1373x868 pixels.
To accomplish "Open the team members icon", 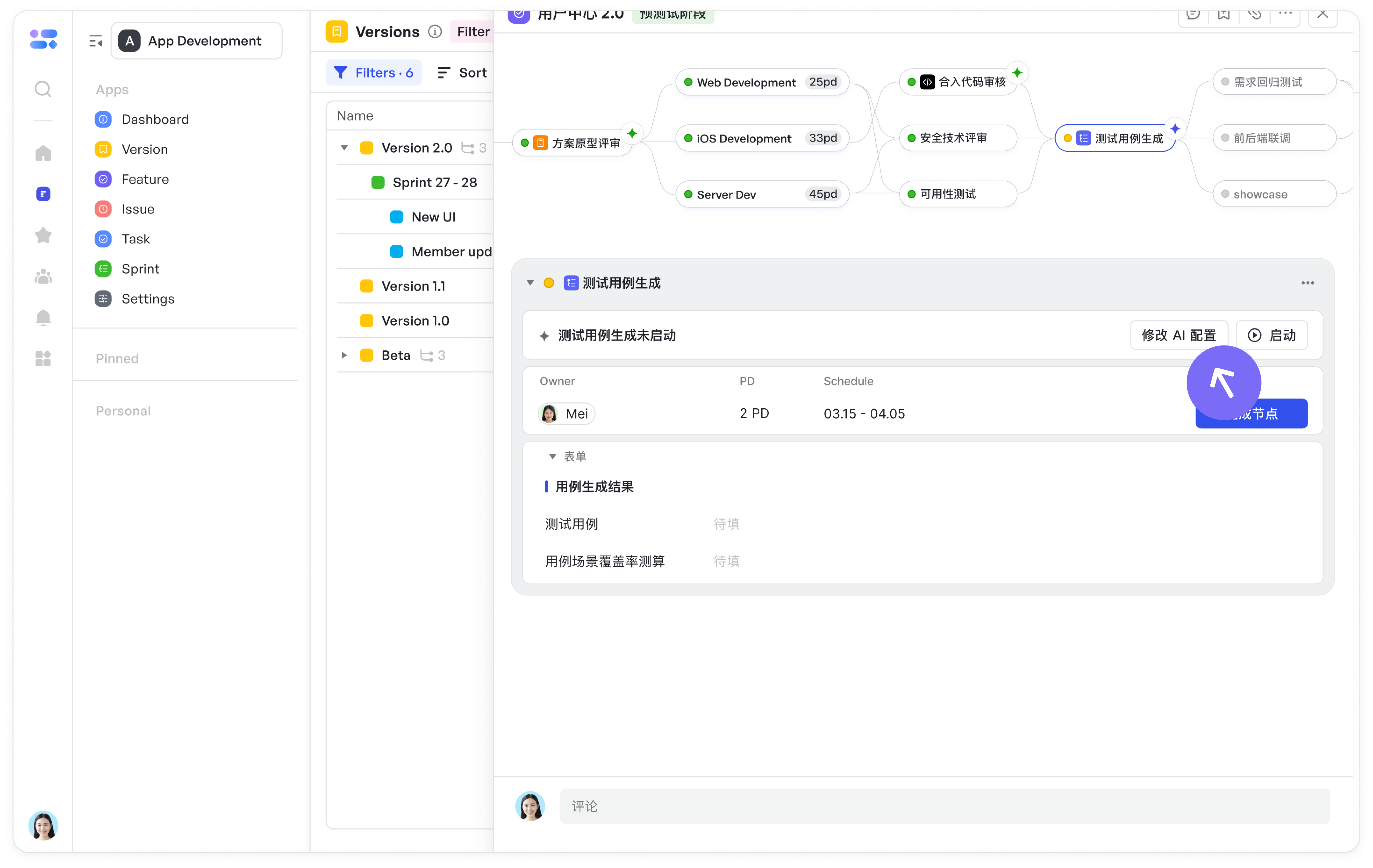I will tap(43, 276).
